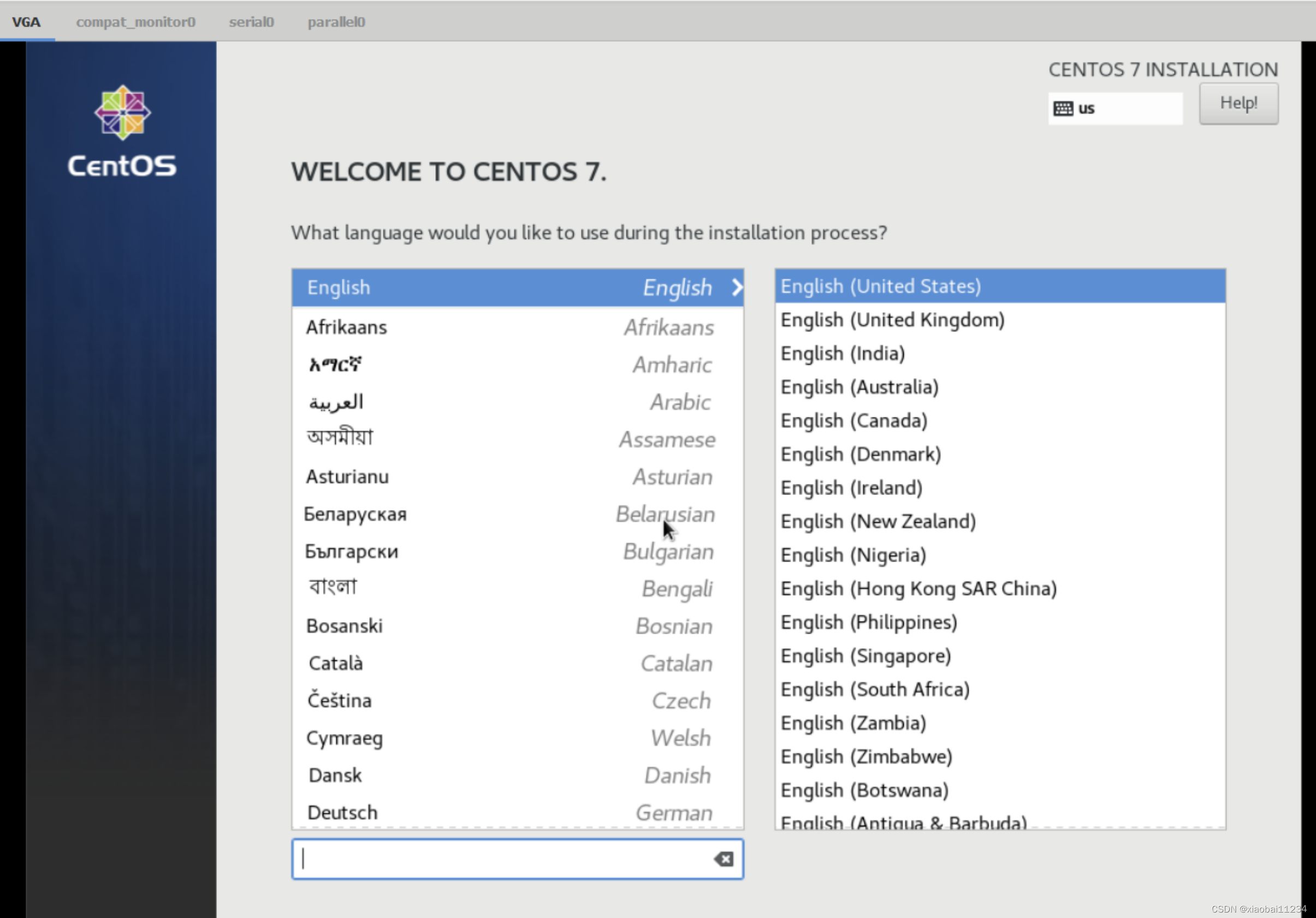Expand the English language chevron arrow
Image resolution: width=1316 pixels, height=918 pixels.
[x=737, y=287]
